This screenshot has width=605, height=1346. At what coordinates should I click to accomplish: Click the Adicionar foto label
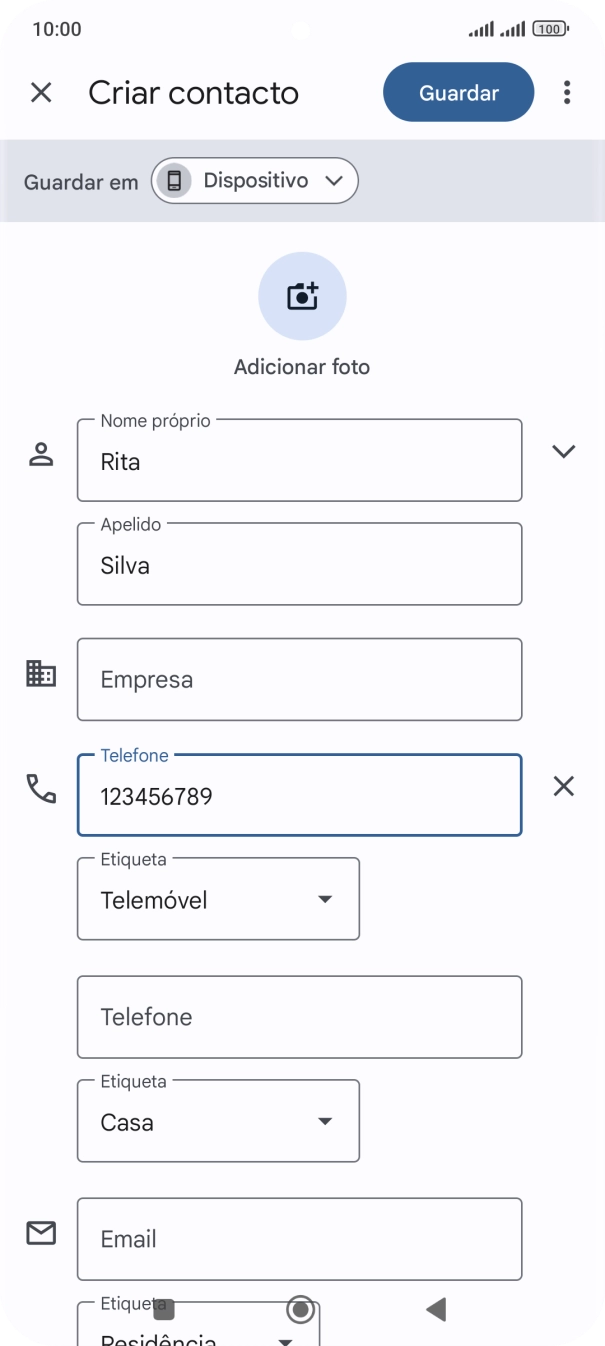(x=302, y=366)
